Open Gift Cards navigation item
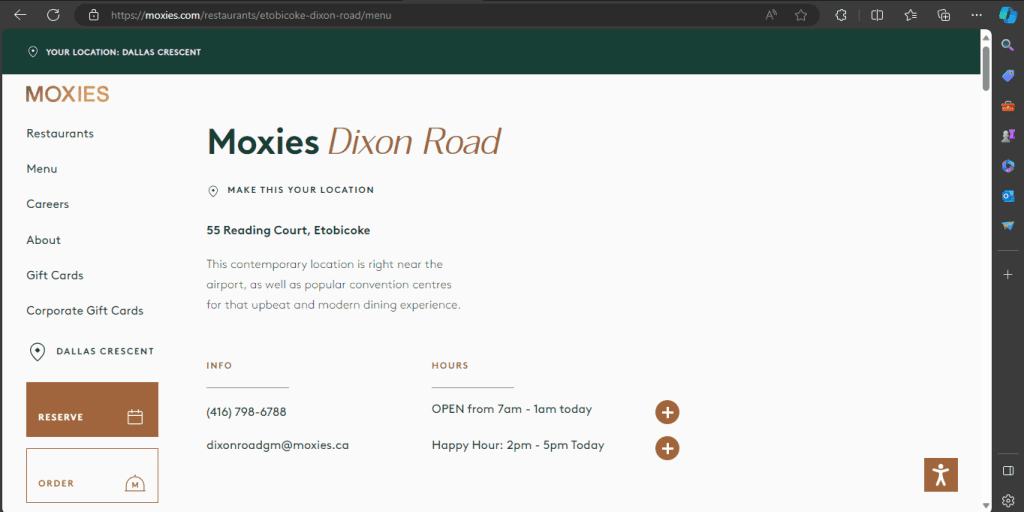The height and width of the screenshot is (512, 1024). tap(55, 275)
